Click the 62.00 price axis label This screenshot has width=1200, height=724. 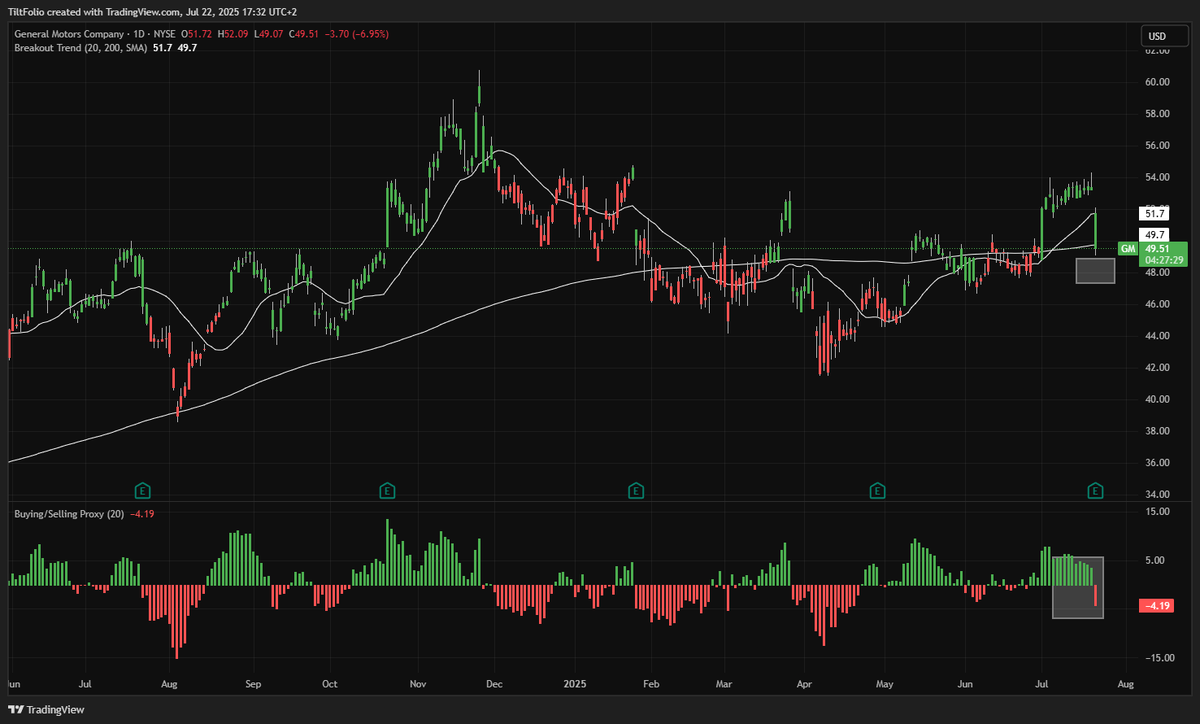(x=1157, y=50)
